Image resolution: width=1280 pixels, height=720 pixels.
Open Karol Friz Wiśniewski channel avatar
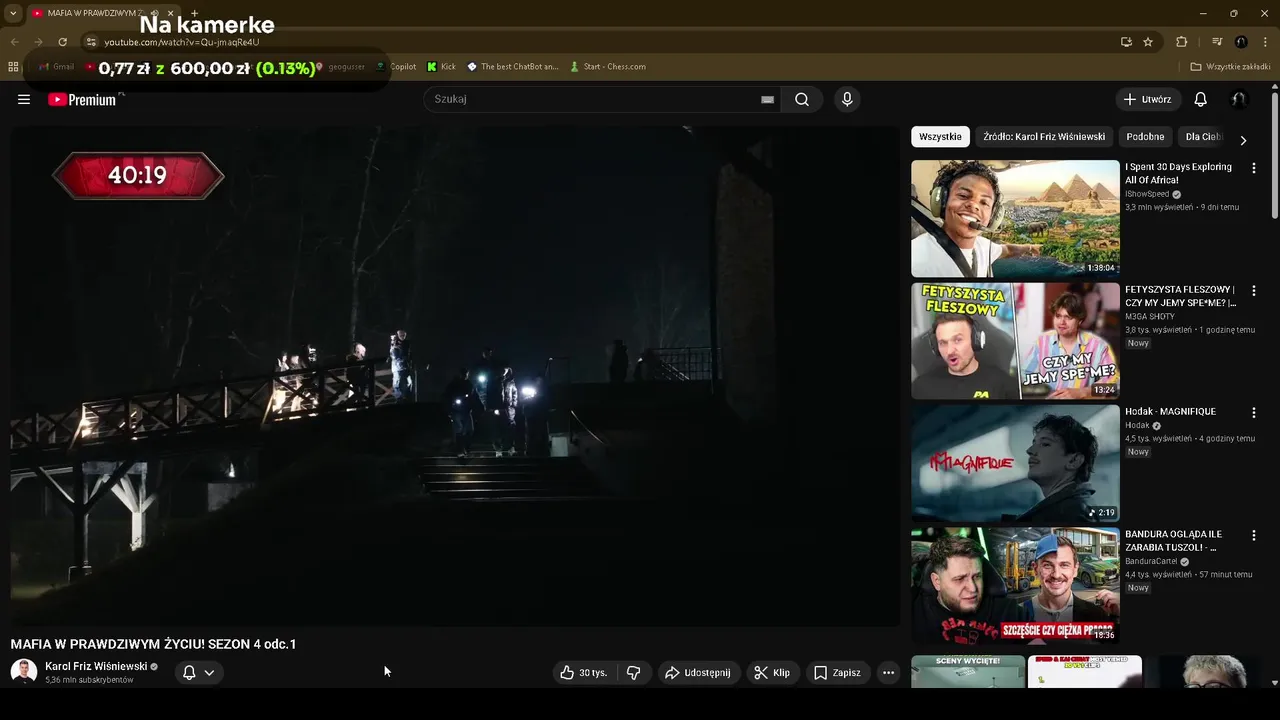click(x=24, y=672)
